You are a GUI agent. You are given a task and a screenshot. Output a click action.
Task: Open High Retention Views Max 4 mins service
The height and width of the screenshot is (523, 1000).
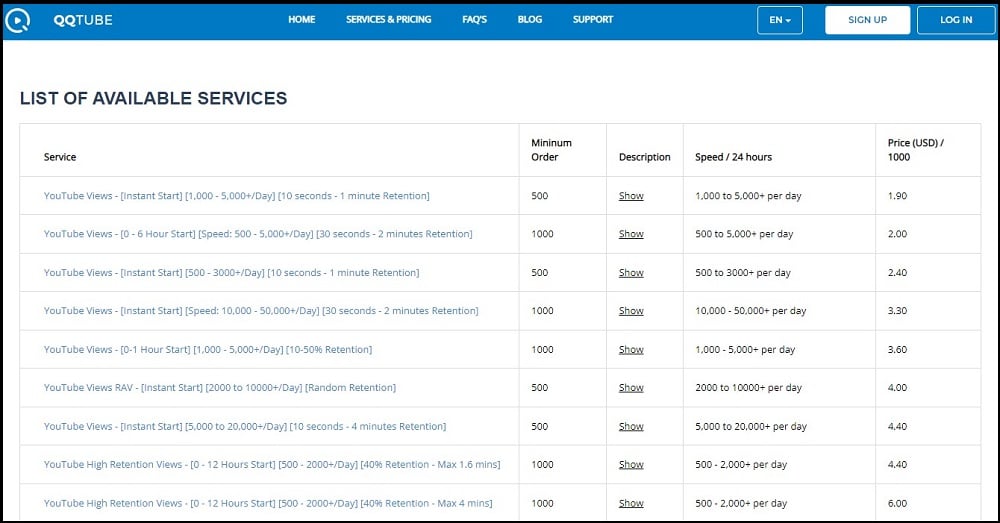(x=268, y=503)
